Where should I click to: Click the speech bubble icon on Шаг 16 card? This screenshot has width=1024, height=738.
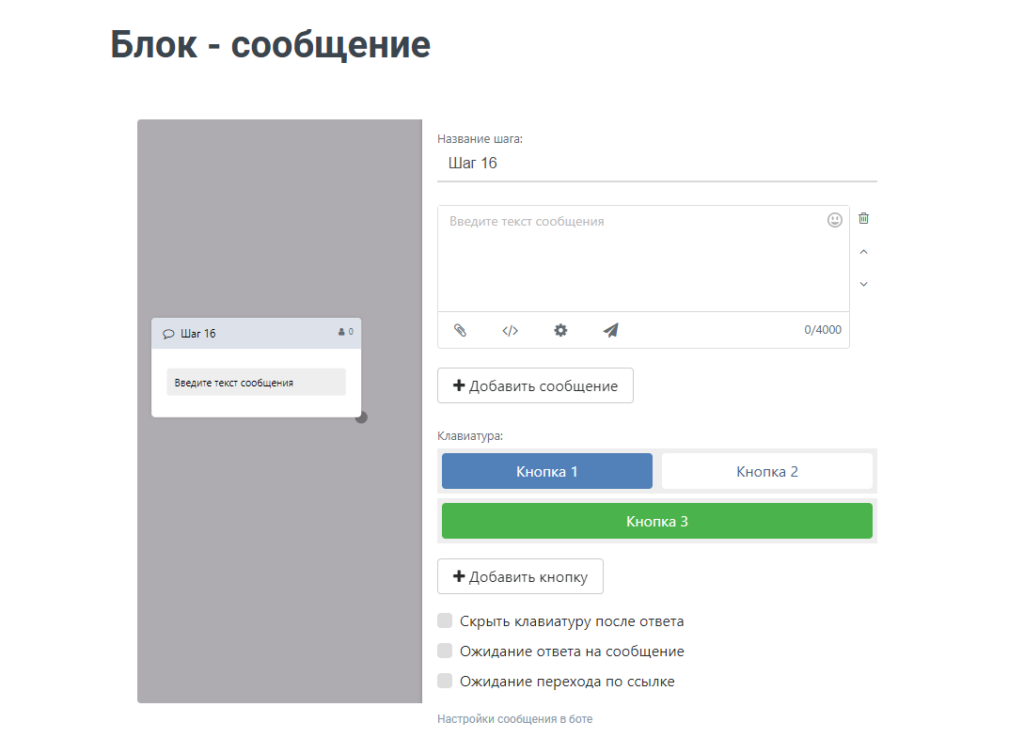(x=168, y=334)
